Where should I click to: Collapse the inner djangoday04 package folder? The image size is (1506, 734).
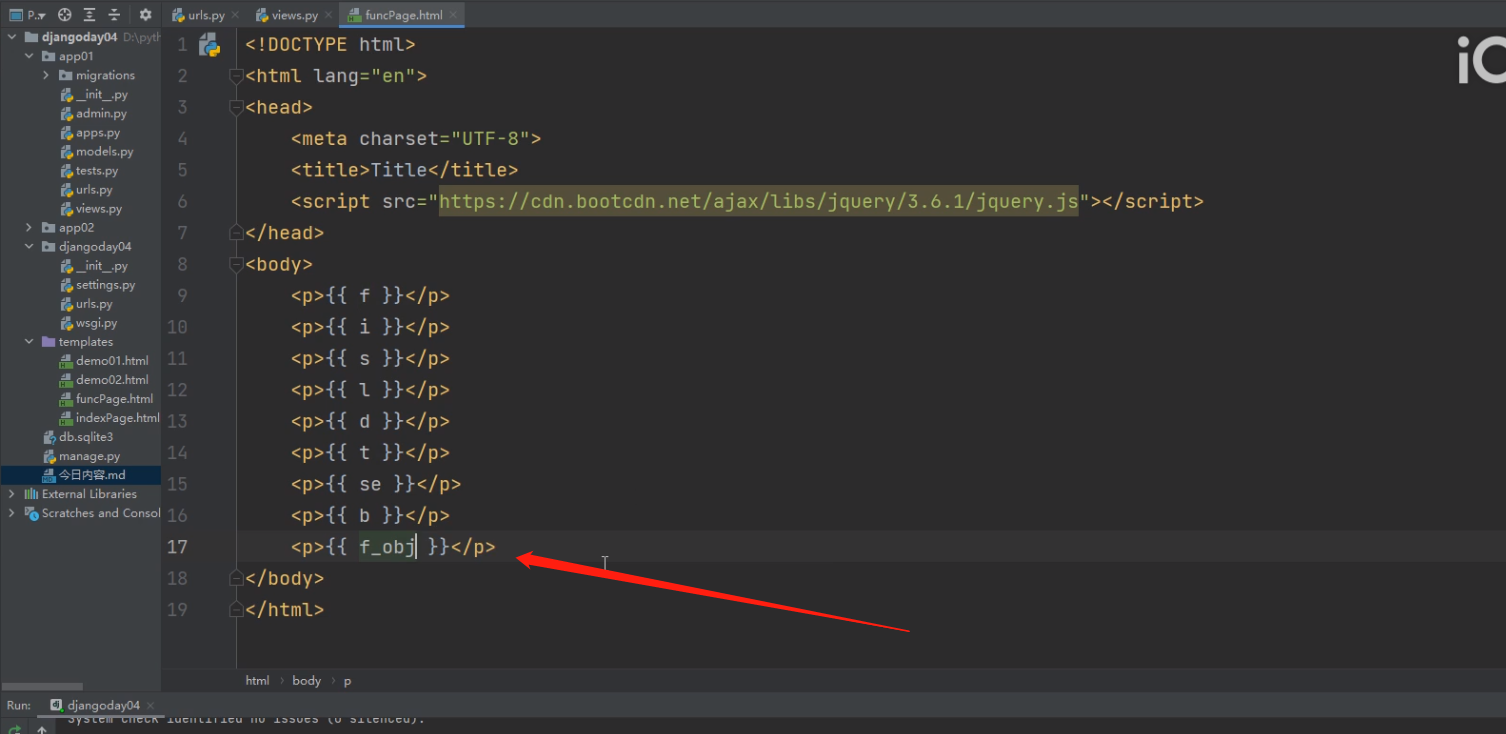[x=29, y=247]
